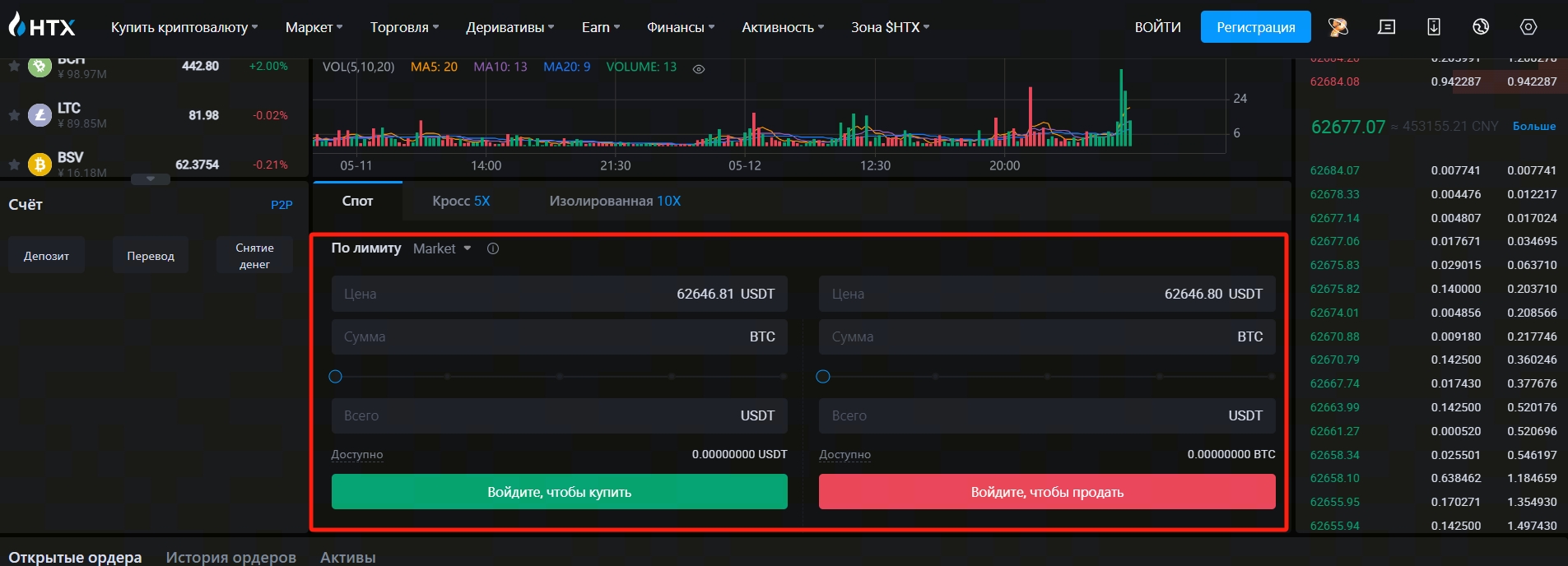Open the hexagon settings icon
This screenshot has width=1568, height=566.
1528,27
